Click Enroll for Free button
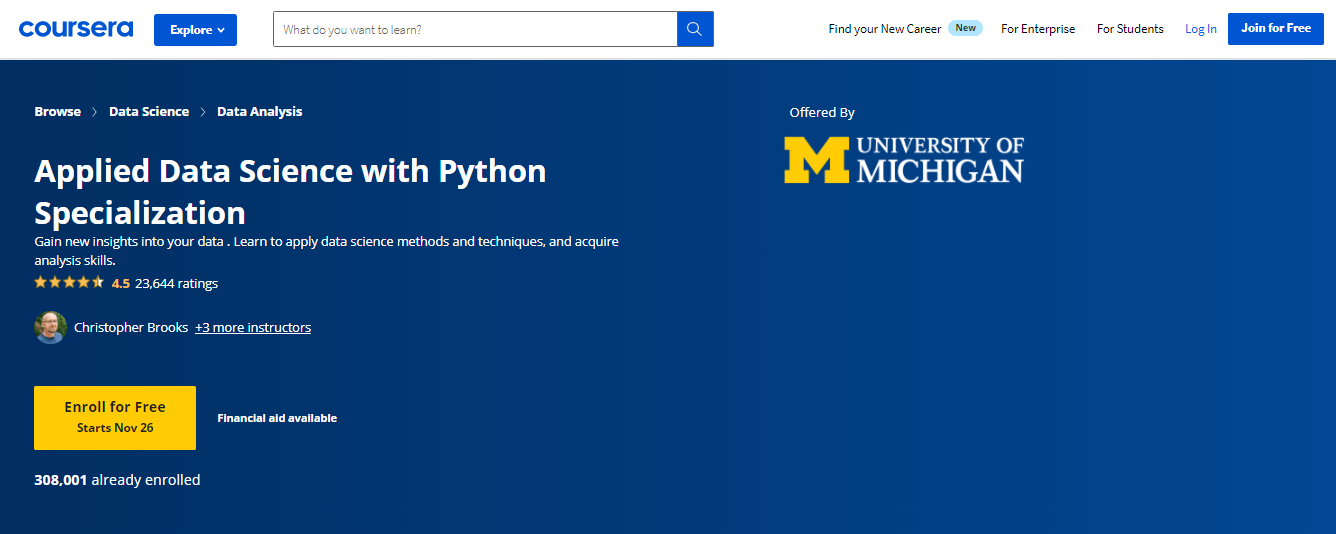Screen dimensions: 1336x534 (115, 417)
